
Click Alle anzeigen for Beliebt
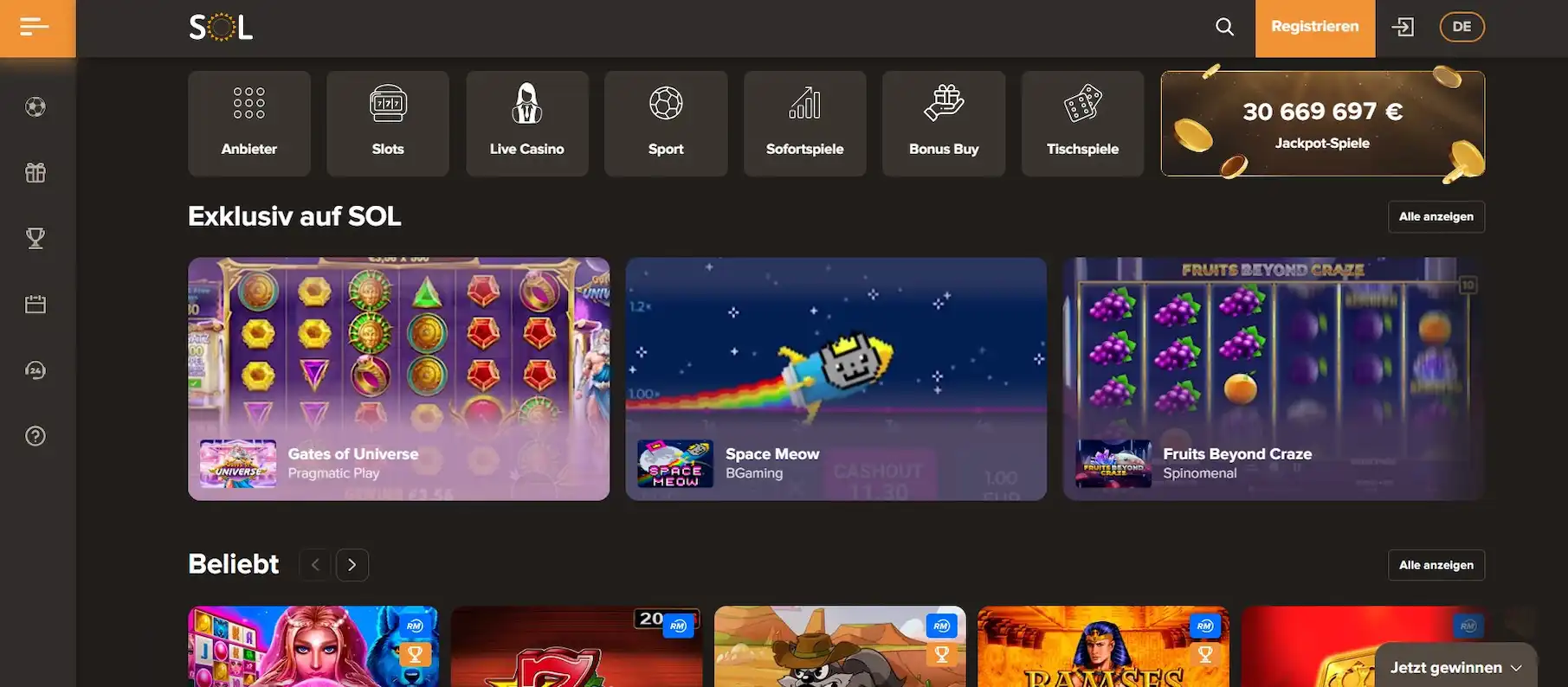pos(1436,565)
